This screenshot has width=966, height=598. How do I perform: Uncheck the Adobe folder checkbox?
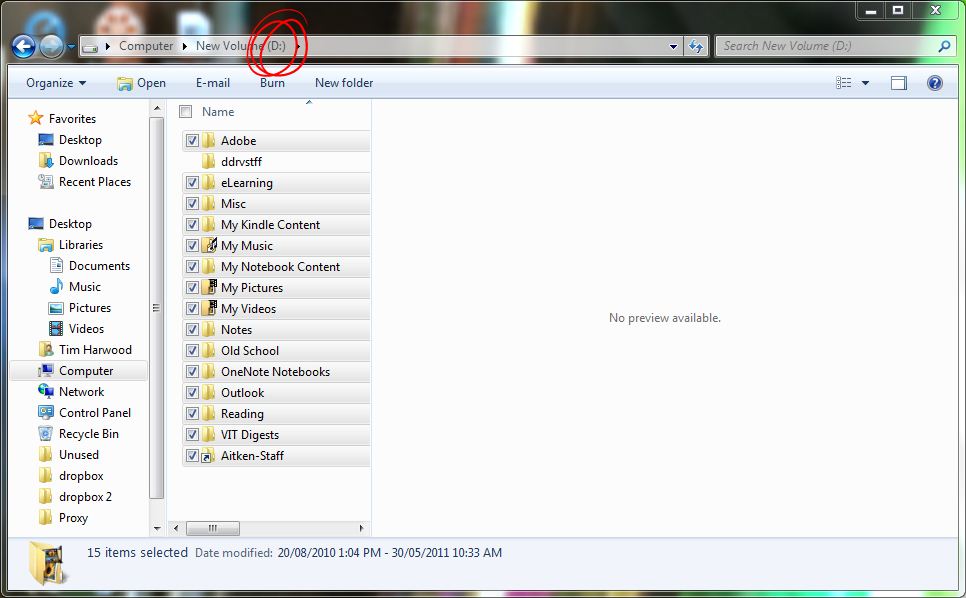click(193, 141)
